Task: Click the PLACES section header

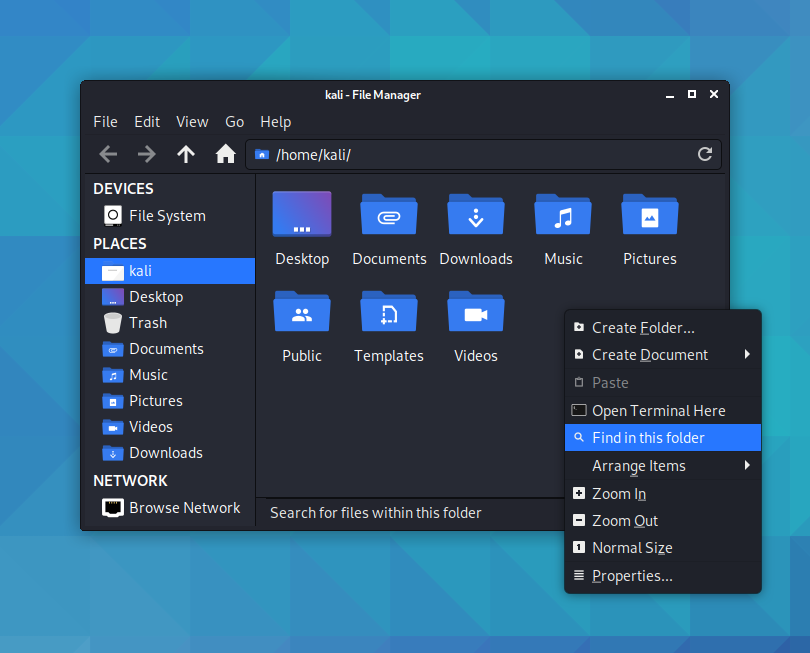Action: (x=120, y=244)
